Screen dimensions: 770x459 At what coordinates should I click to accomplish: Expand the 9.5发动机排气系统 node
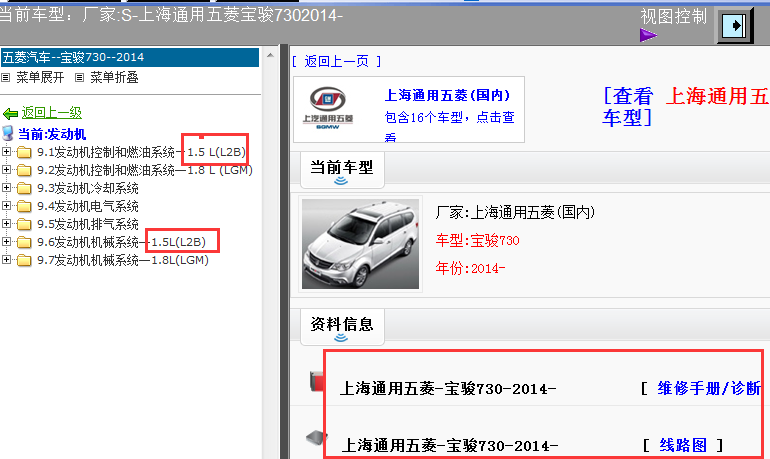6,224
